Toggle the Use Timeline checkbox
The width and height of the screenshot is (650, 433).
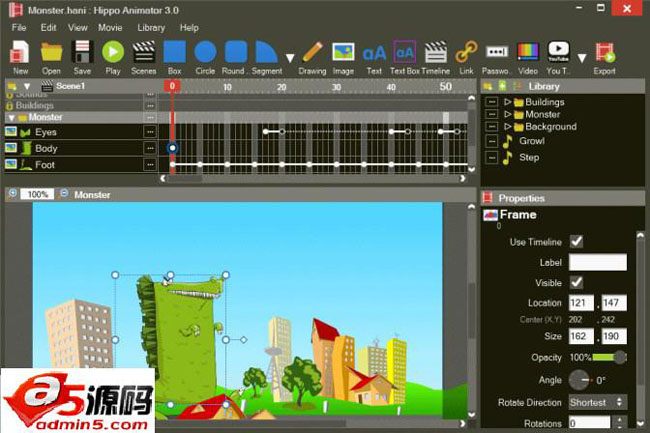point(576,242)
